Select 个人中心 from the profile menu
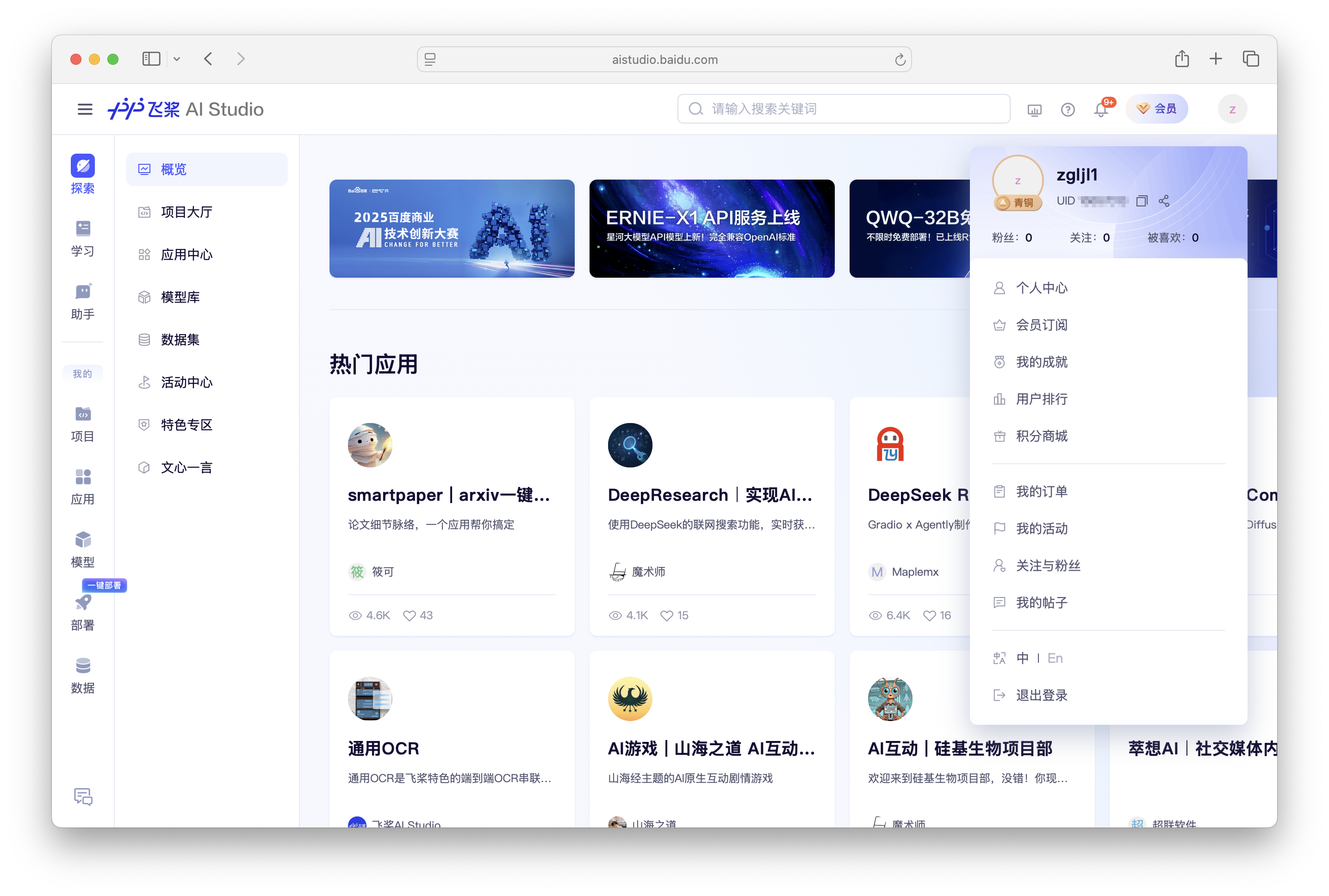1329x896 pixels. (x=1042, y=288)
